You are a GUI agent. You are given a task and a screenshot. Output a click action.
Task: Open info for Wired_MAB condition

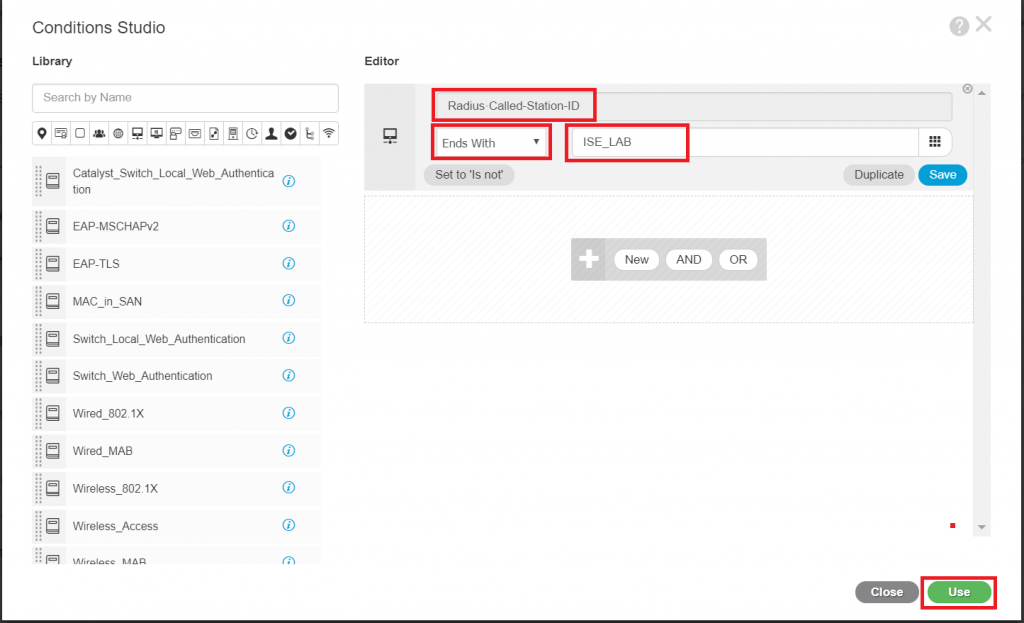tap(289, 451)
